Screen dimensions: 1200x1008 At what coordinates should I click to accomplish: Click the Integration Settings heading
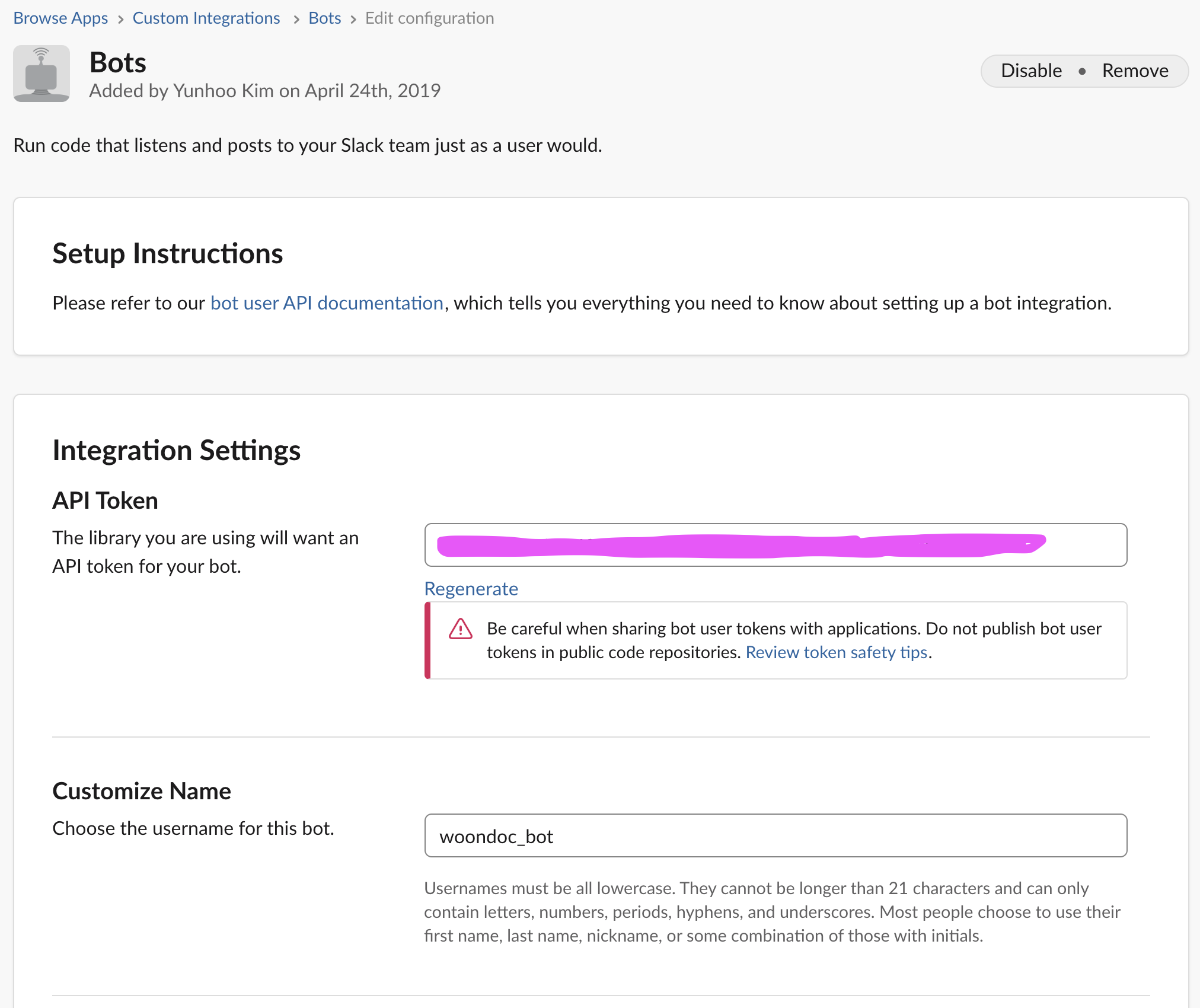click(x=176, y=450)
